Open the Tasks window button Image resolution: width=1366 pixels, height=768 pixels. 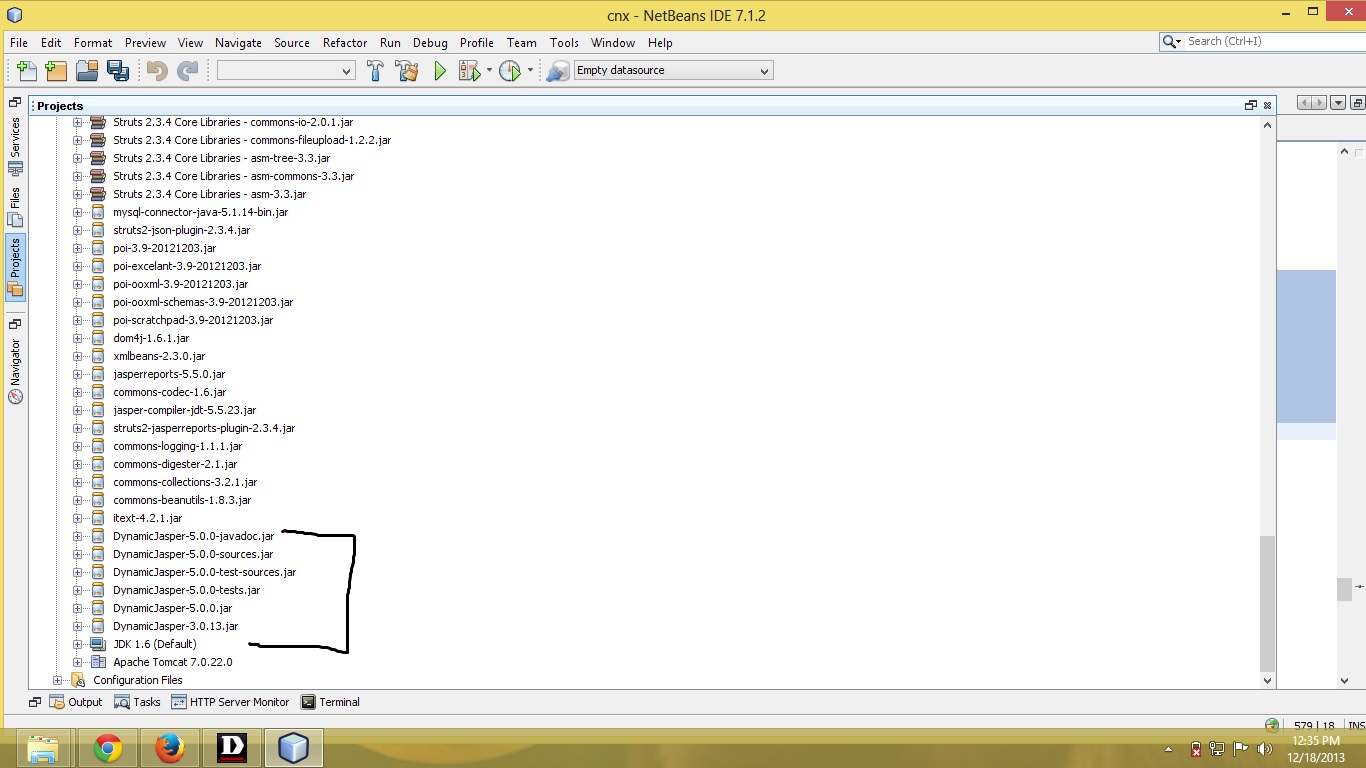pos(137,702)
